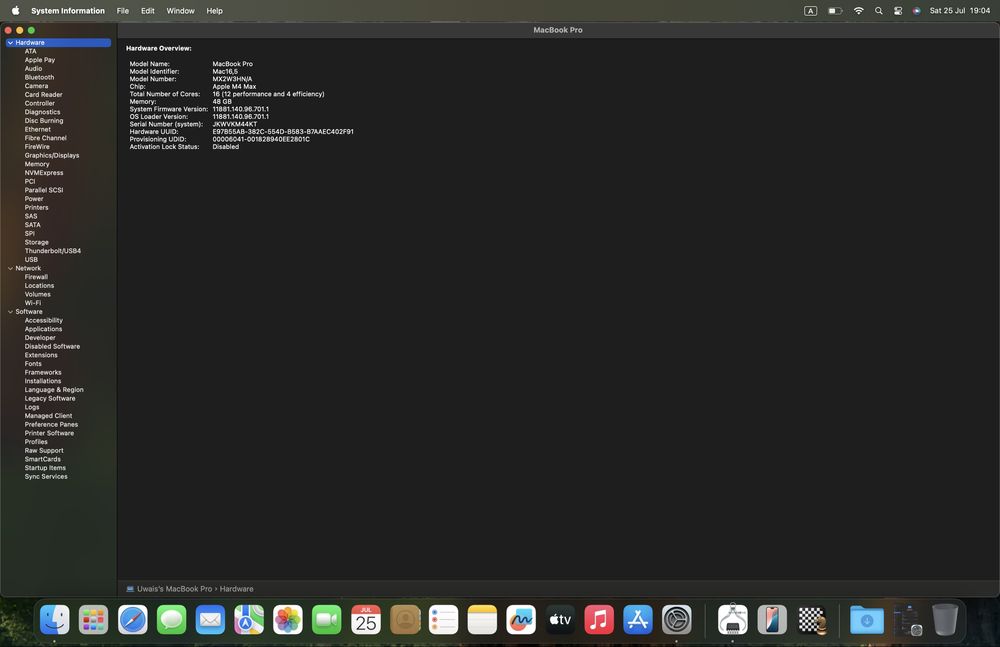Open Mail from the Dock

(210, 620)
